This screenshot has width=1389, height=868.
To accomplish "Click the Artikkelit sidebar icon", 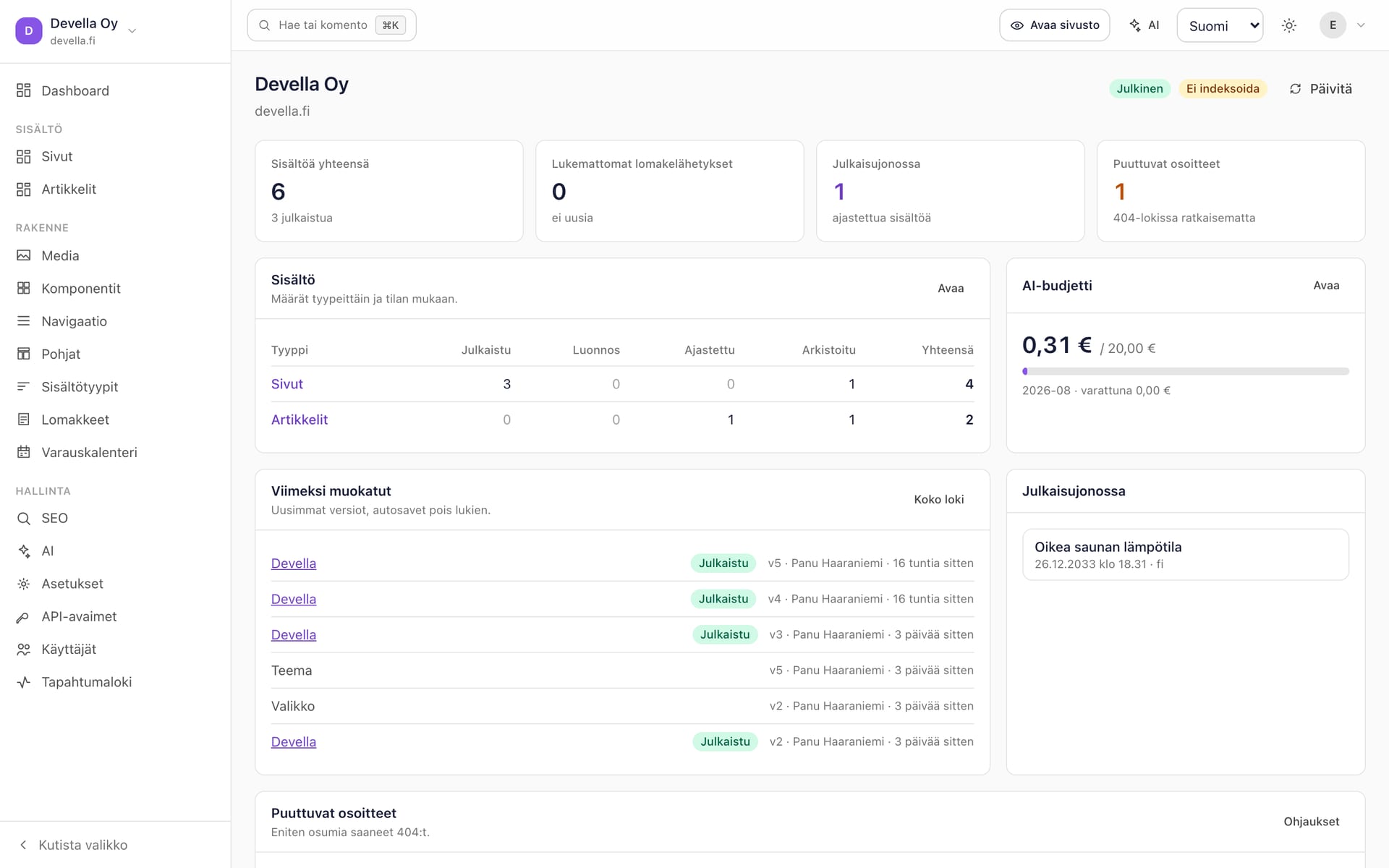I will (x=24, y=189).
